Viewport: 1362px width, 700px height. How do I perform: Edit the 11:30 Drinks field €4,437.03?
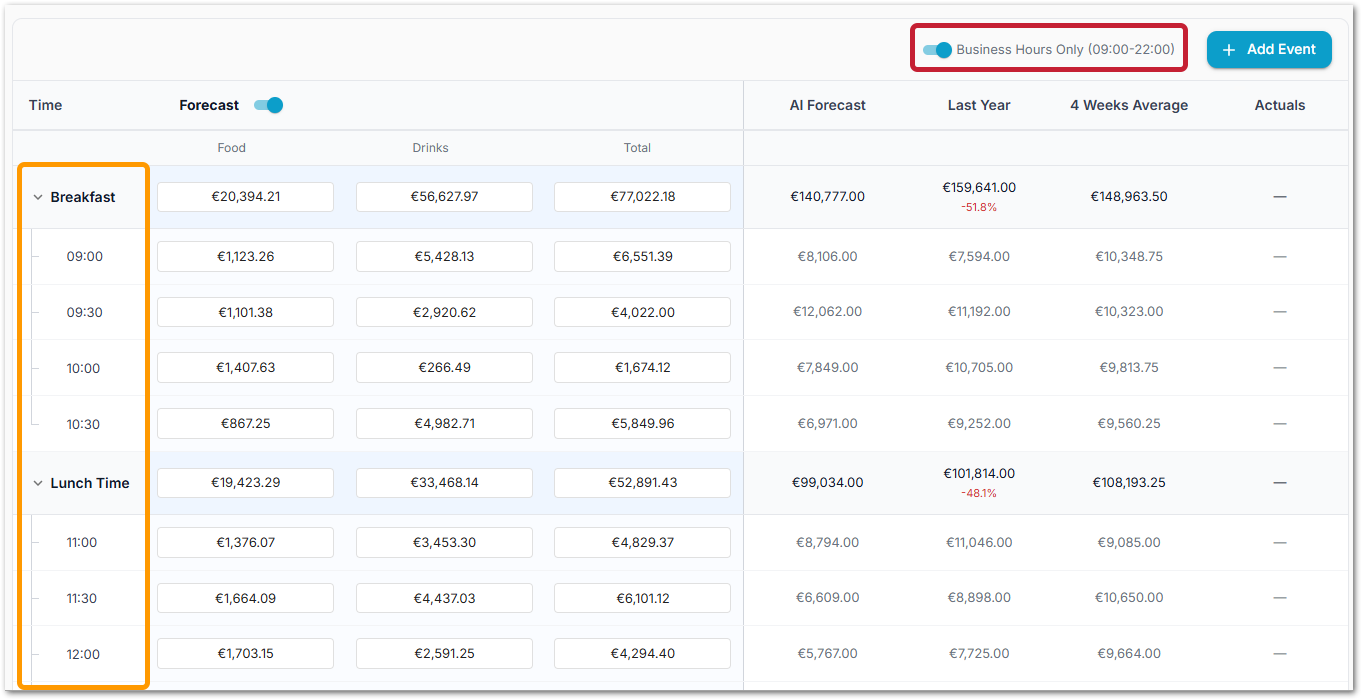point(444,598)
